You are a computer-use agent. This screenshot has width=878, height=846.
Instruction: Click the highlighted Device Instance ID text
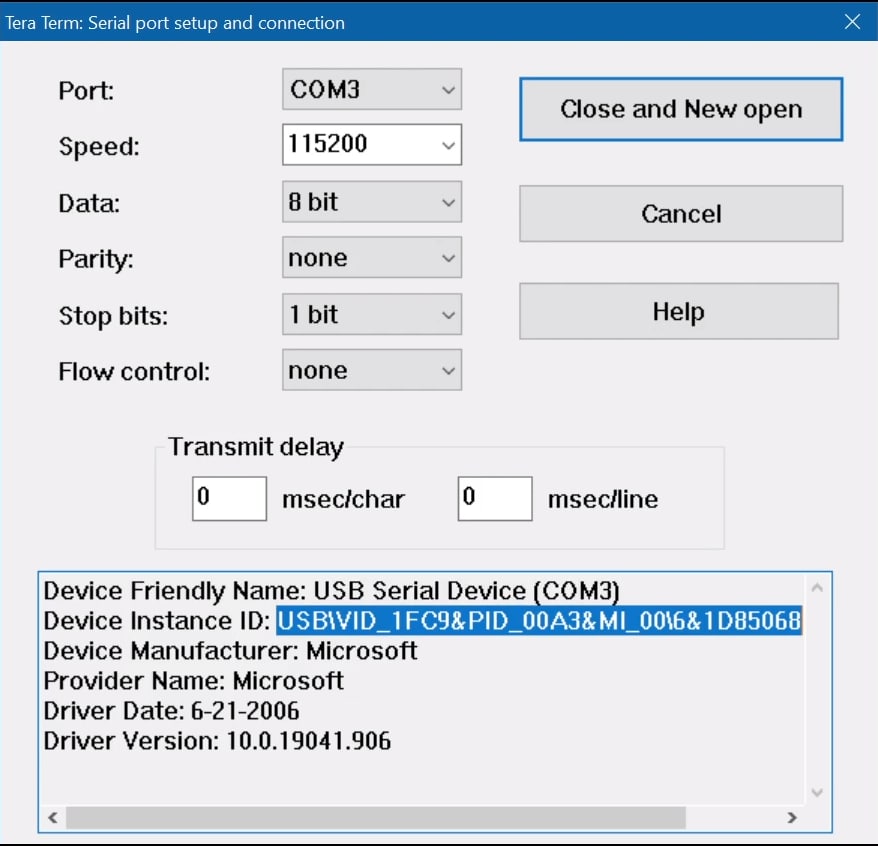pos(538,621)
